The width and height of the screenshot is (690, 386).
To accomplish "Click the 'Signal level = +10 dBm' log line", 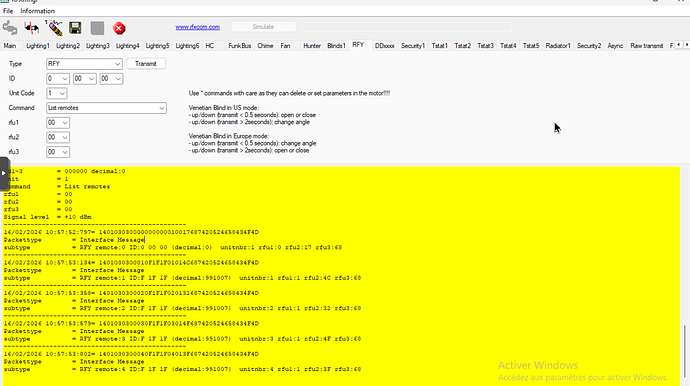I will tap(48, 217).
